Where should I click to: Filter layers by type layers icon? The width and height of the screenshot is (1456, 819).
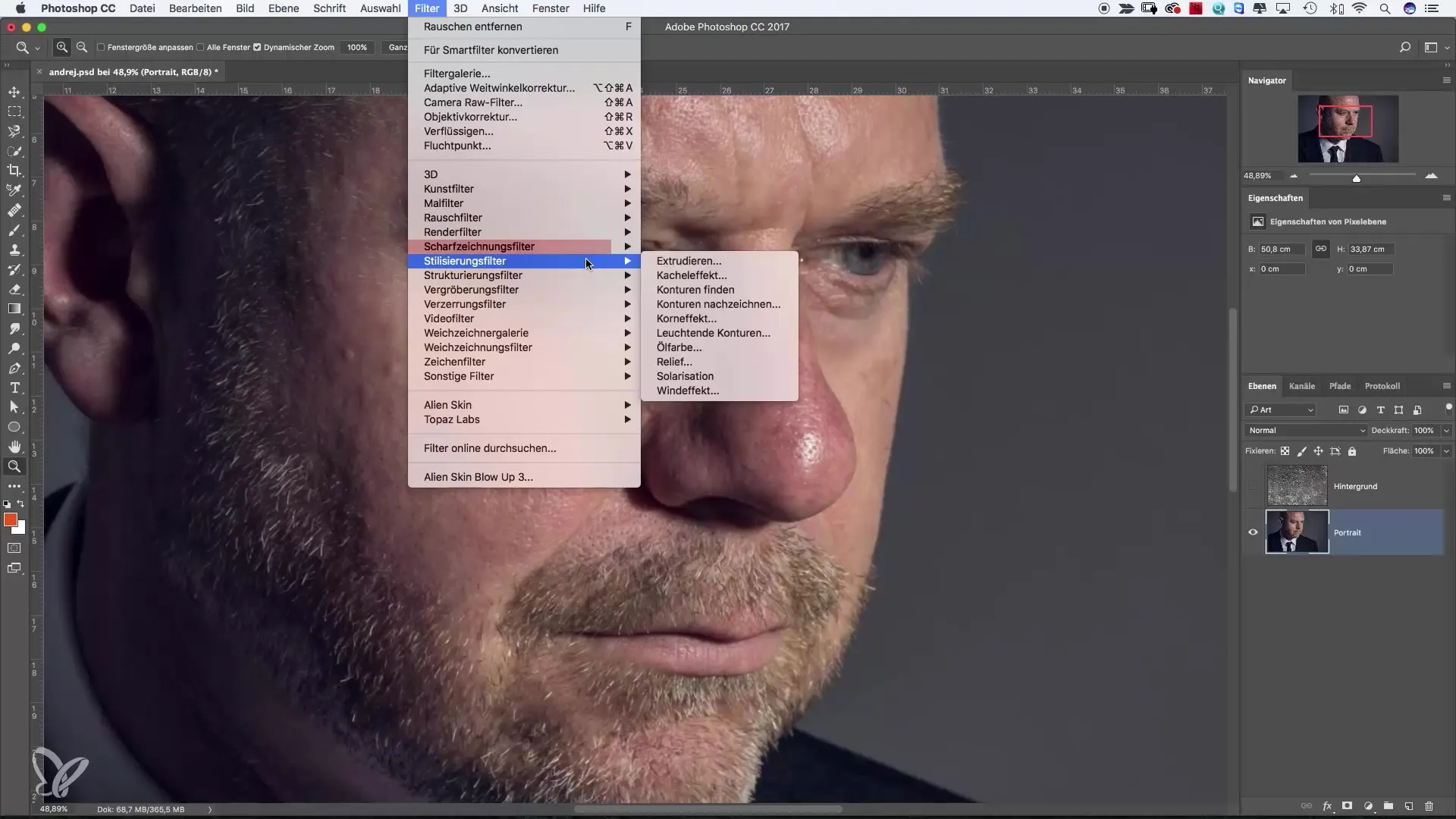click(x=1380, y=409)
